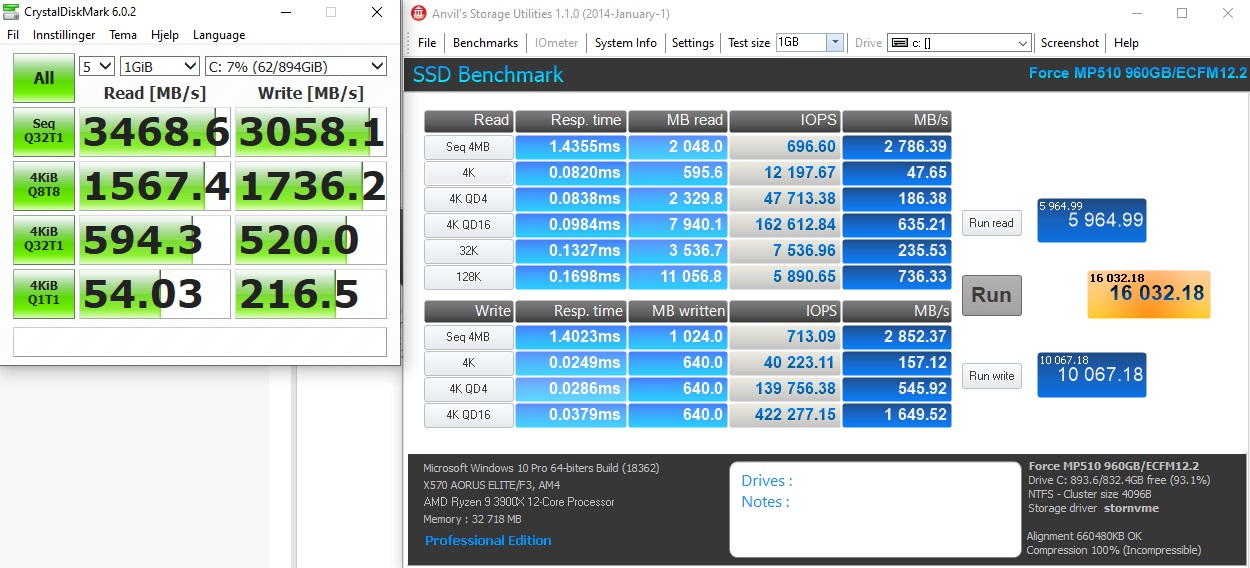Start the Seq Q32T1 test
This screenshot has width=1250, height=568.
point(44,132)
